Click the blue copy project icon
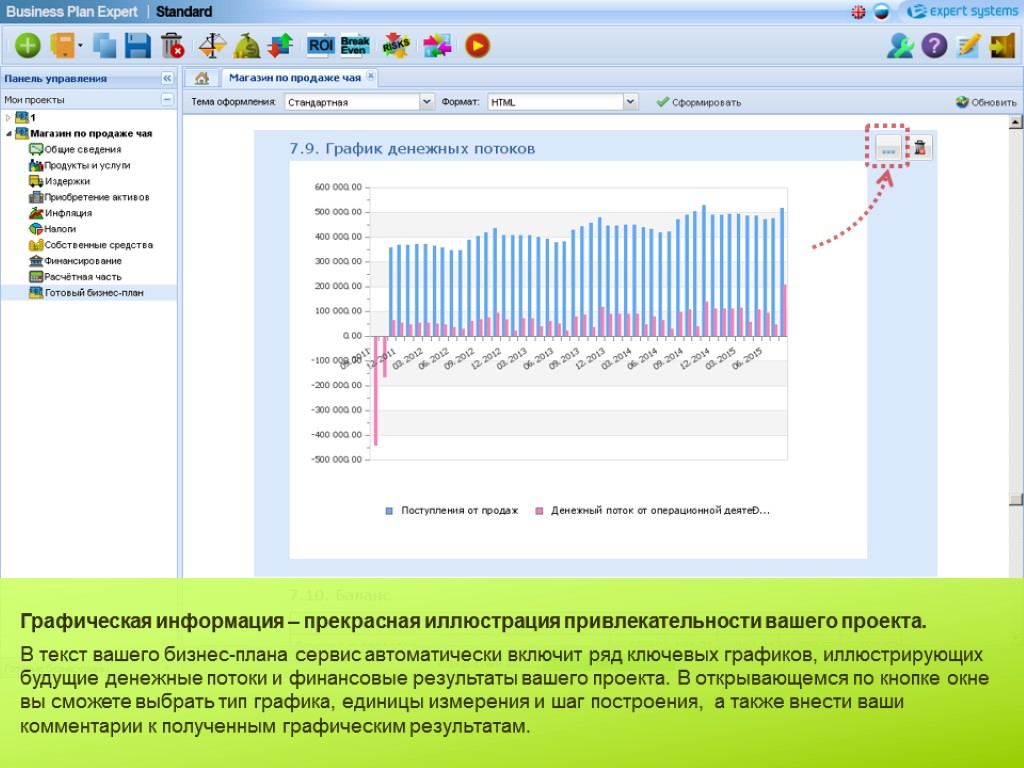This screenshot has height=768, width=1024. 104,46
